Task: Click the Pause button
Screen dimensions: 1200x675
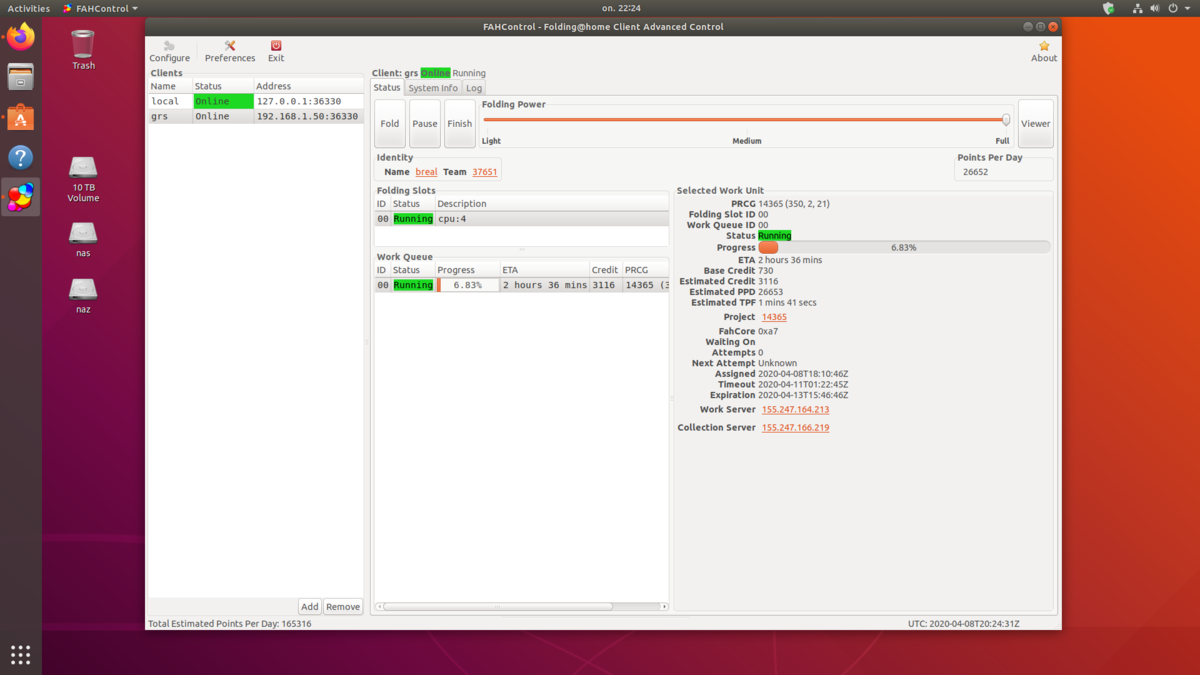Action: (425, 124)
